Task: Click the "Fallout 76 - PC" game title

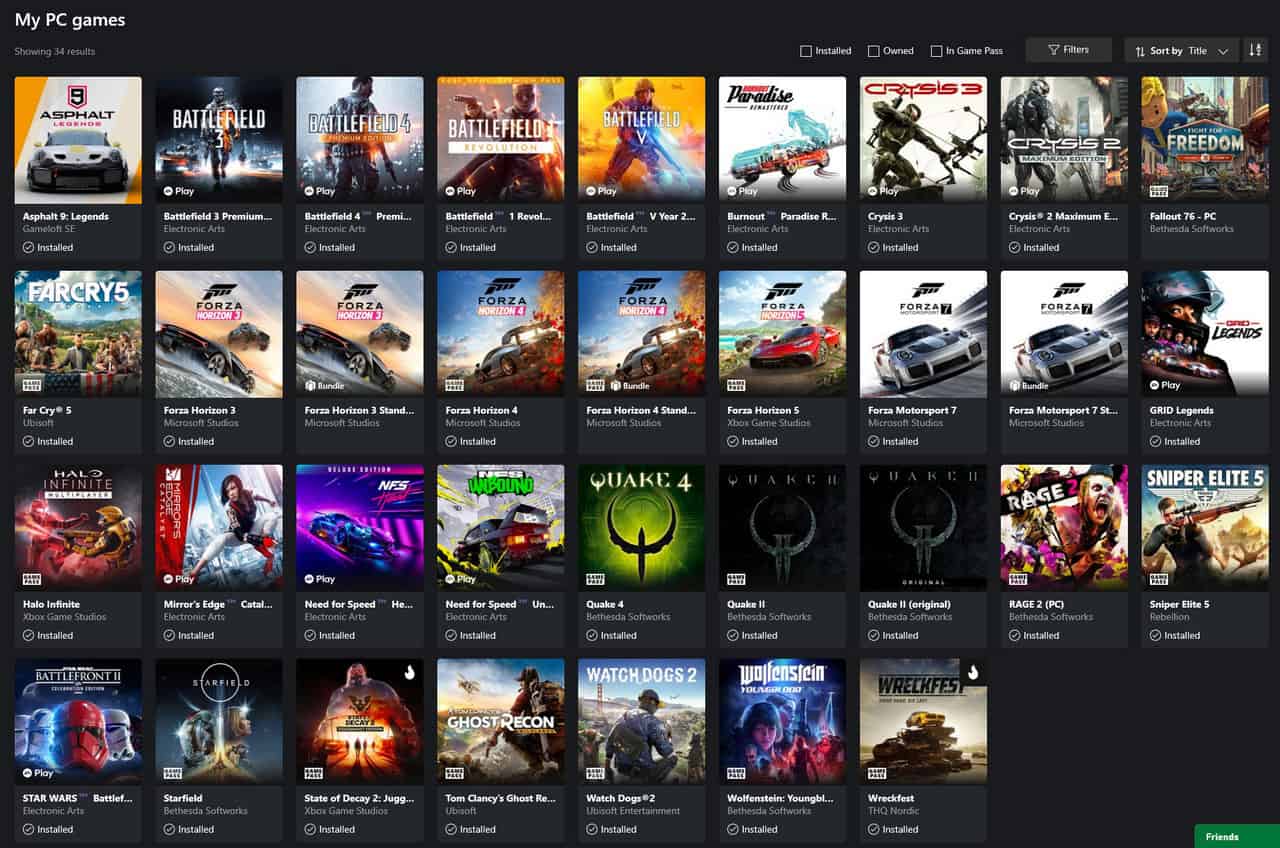Action: (x=1184, y=216)
